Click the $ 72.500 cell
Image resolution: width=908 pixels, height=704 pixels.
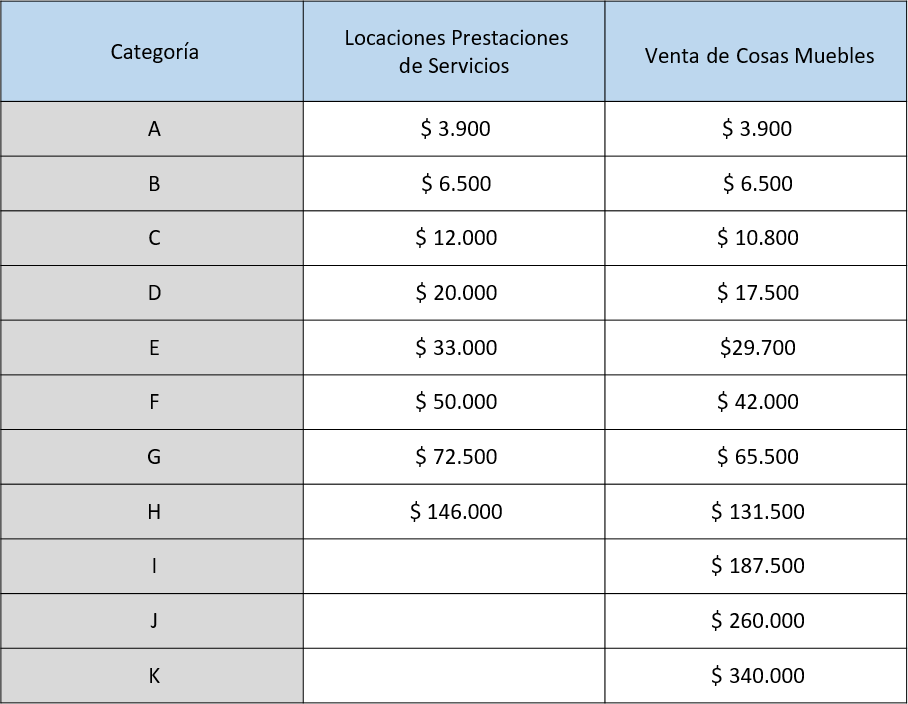[x=454, y=457]
